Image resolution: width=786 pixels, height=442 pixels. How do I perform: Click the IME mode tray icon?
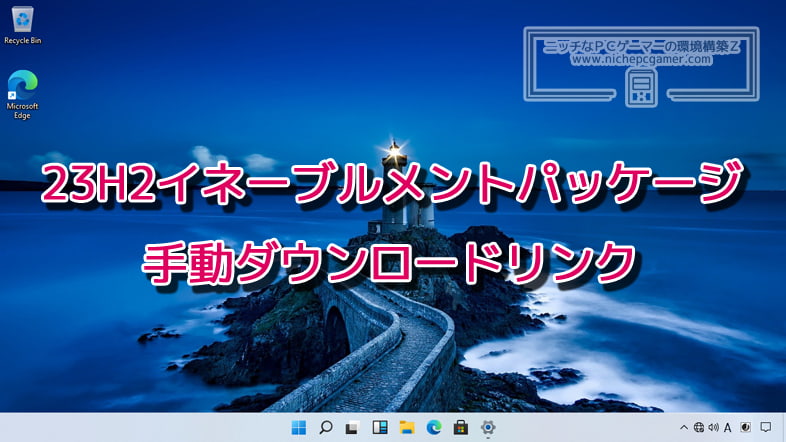click(x=745, y=427)
